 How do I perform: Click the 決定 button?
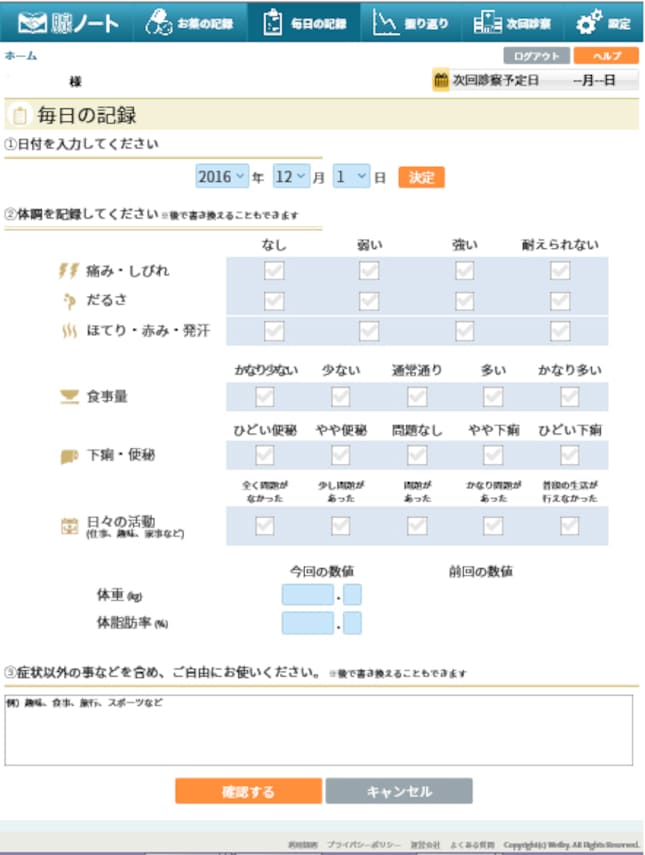[421, 177]
